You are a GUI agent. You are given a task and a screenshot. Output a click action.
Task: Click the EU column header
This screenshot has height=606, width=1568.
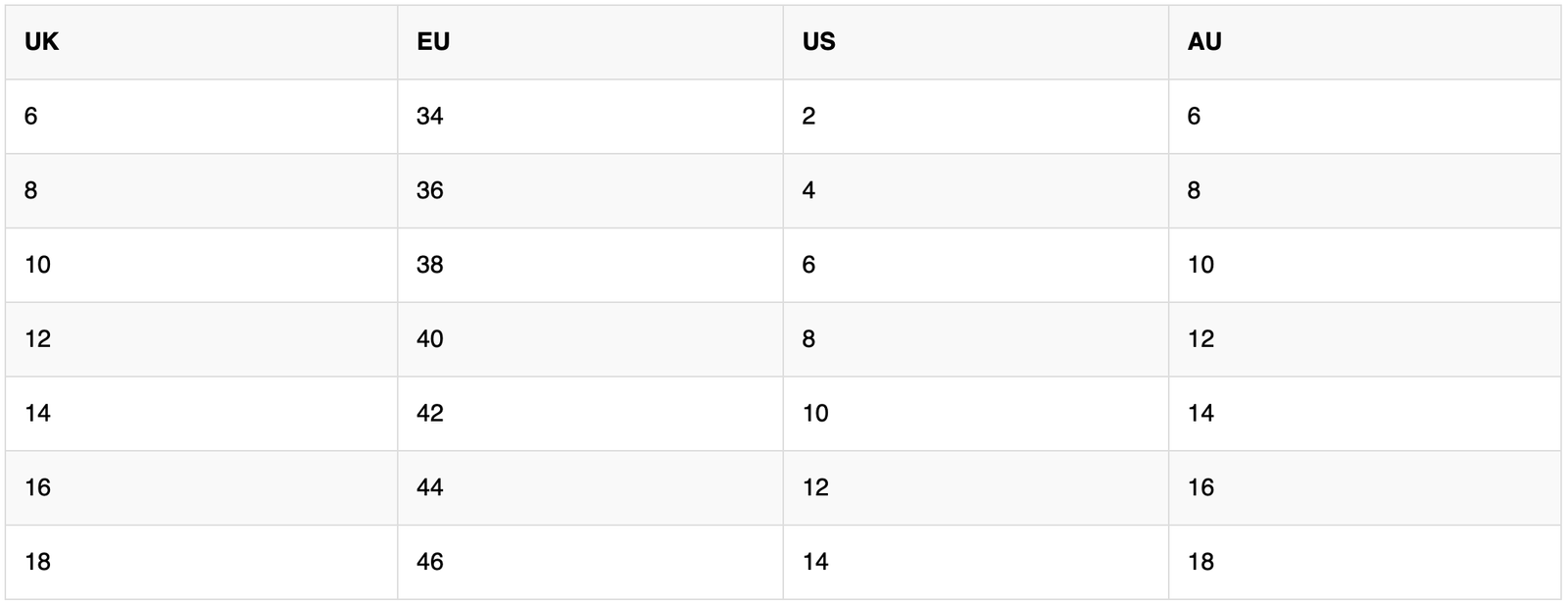[433, 42]
